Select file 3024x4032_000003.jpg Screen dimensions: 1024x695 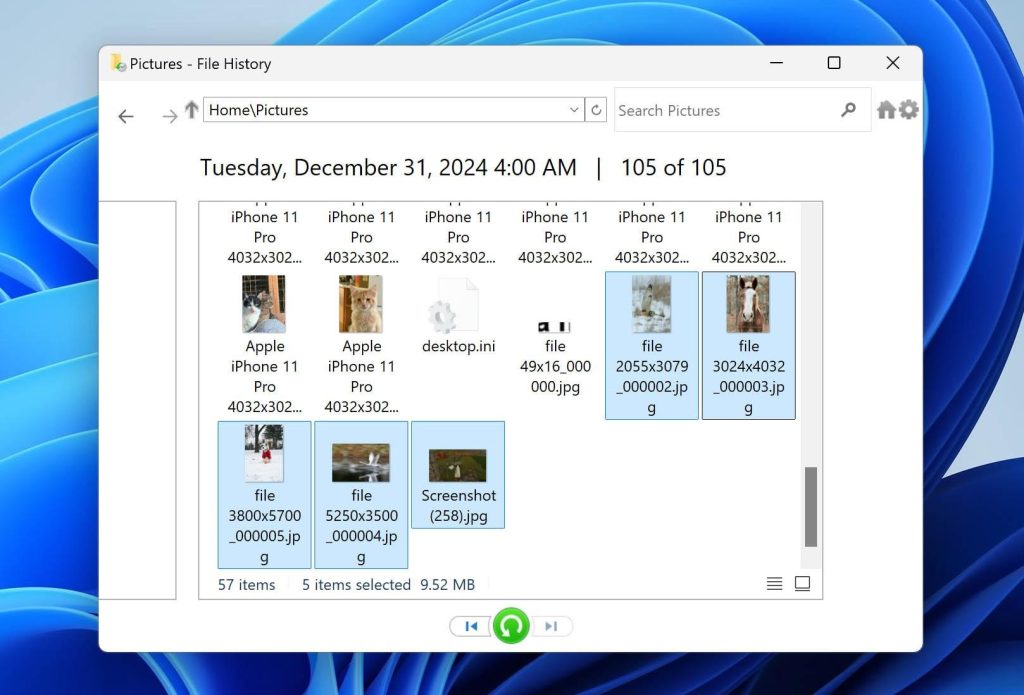tap(748, 305)
